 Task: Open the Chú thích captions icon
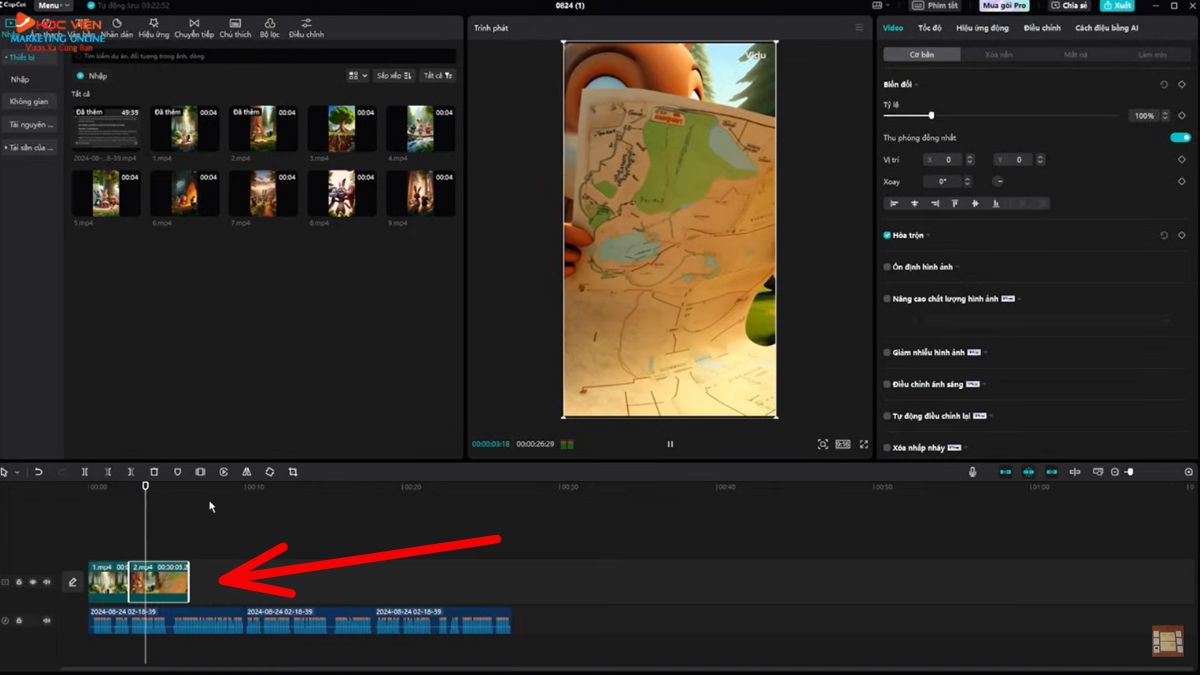(x=235, y=28)
